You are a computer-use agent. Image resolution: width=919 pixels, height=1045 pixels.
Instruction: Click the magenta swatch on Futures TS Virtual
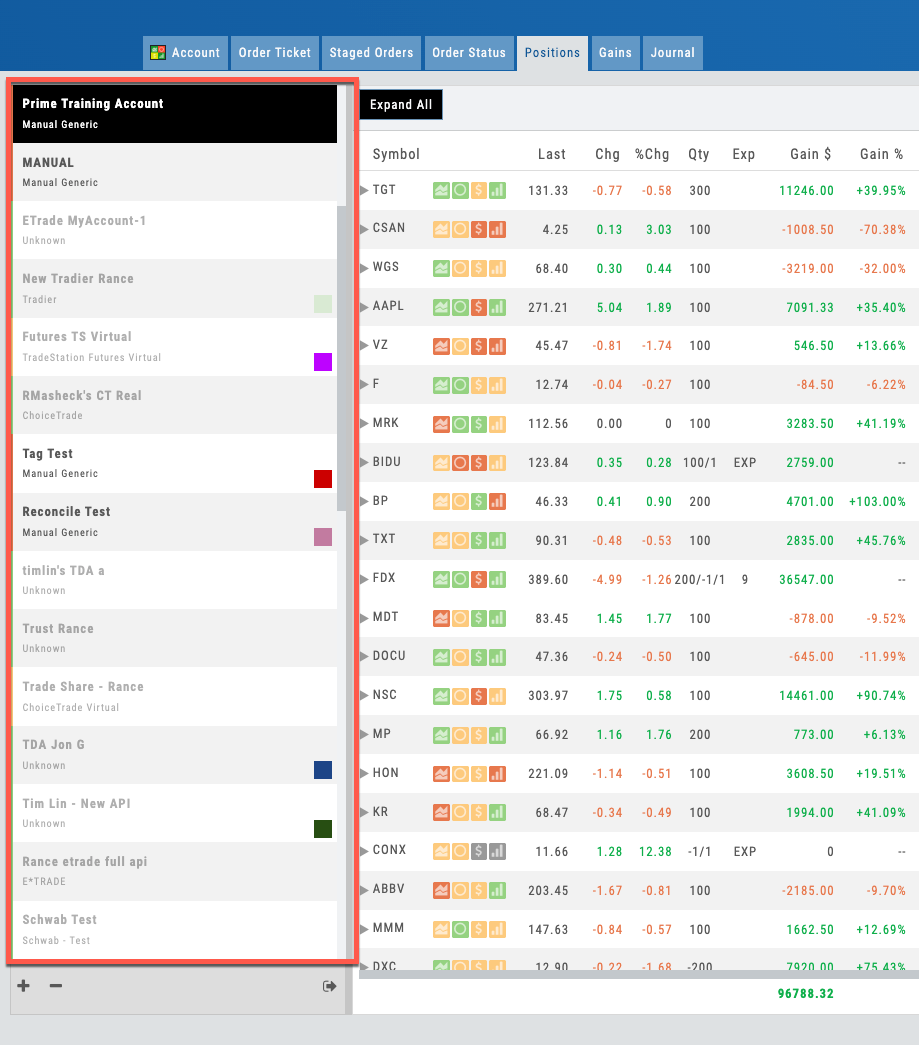(x=323, y=362)
